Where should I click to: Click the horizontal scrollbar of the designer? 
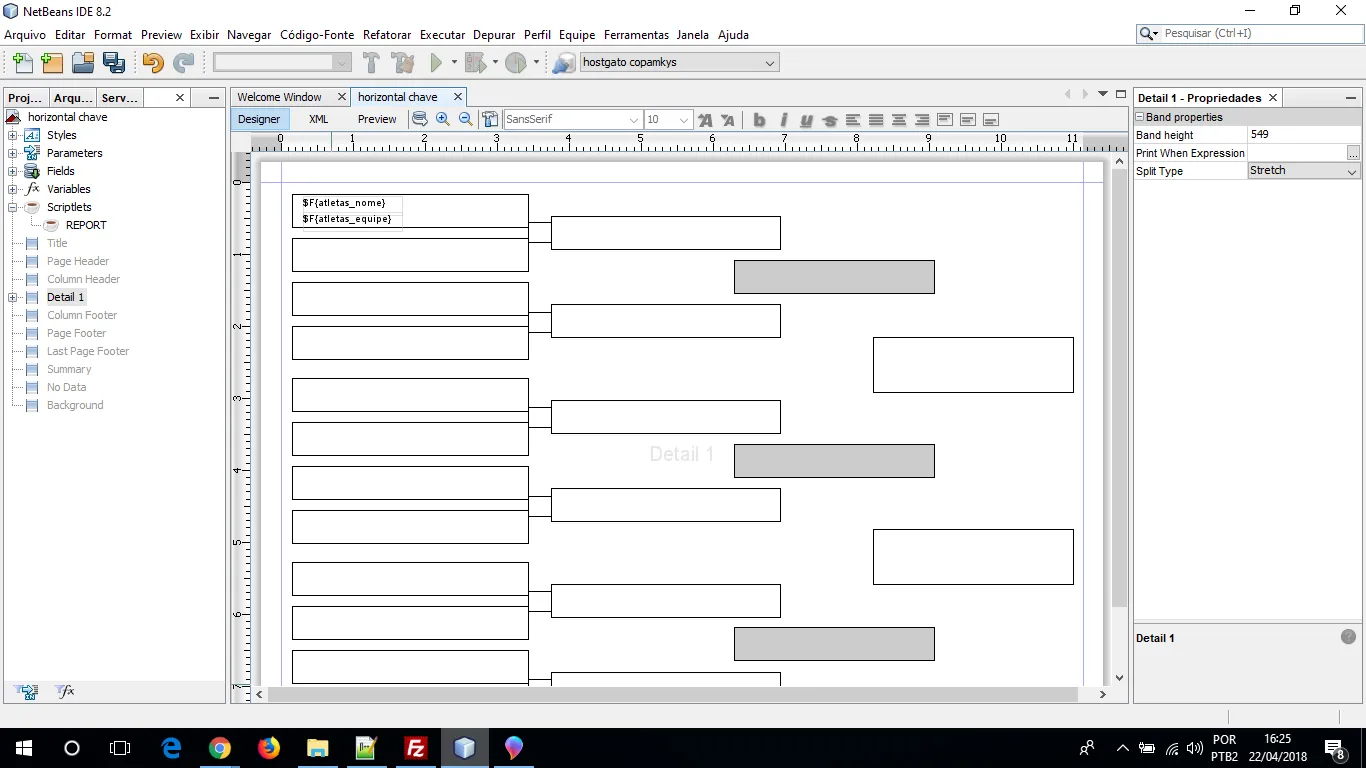(x=672, y=694)
